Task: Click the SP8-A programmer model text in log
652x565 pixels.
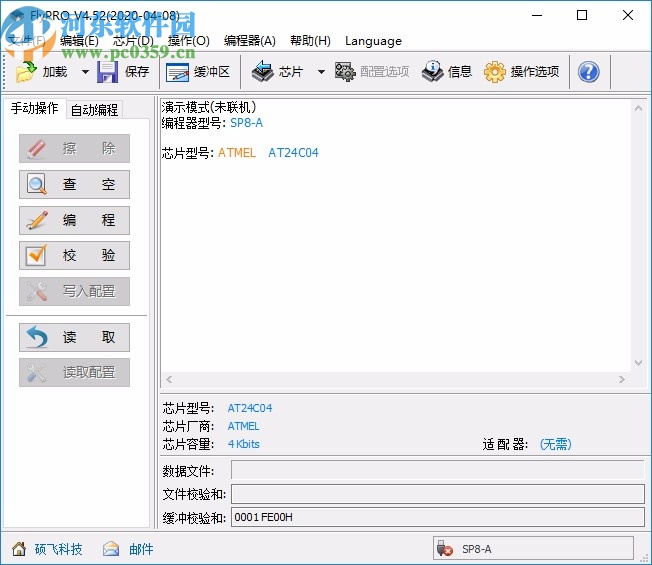Action: tap(246, 123)
